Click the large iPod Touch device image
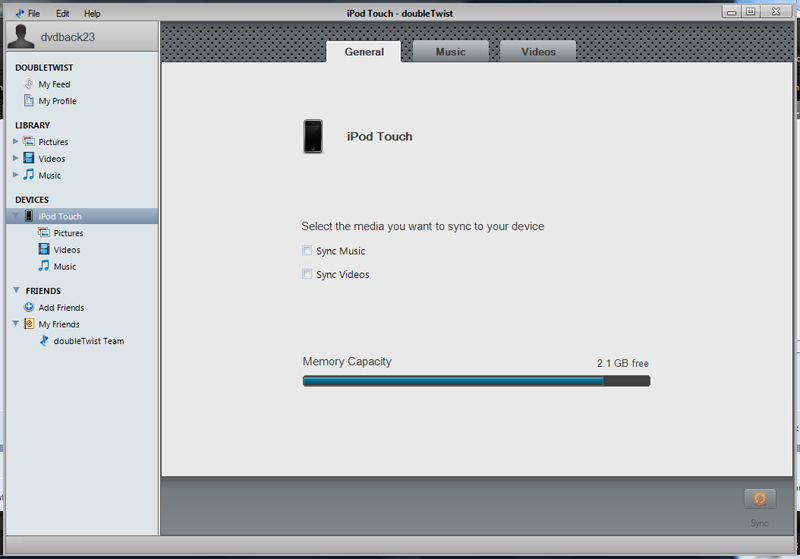Image resolution: width=800 pixels, height=559 pixels. click(x=313, y=136)
